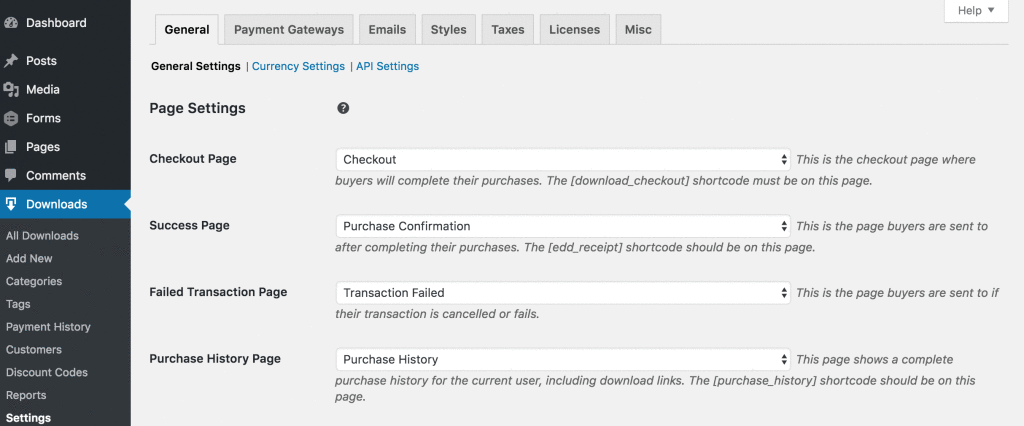Switch to the Emails tab
The image size is (1024, 426).
pos(386,30)
